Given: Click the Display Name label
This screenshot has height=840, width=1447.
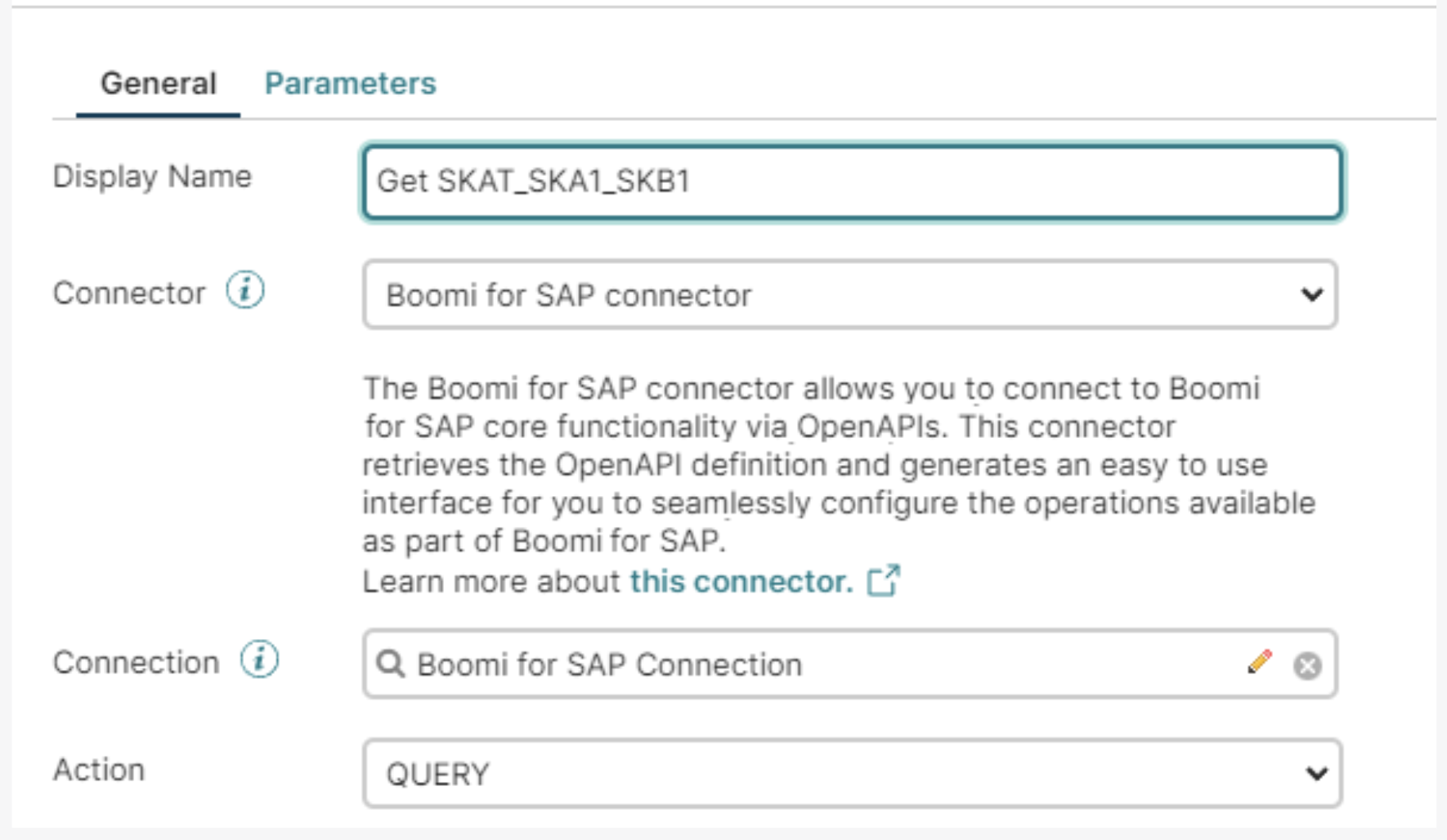Looking at the screenshot, I should [152, 176].
